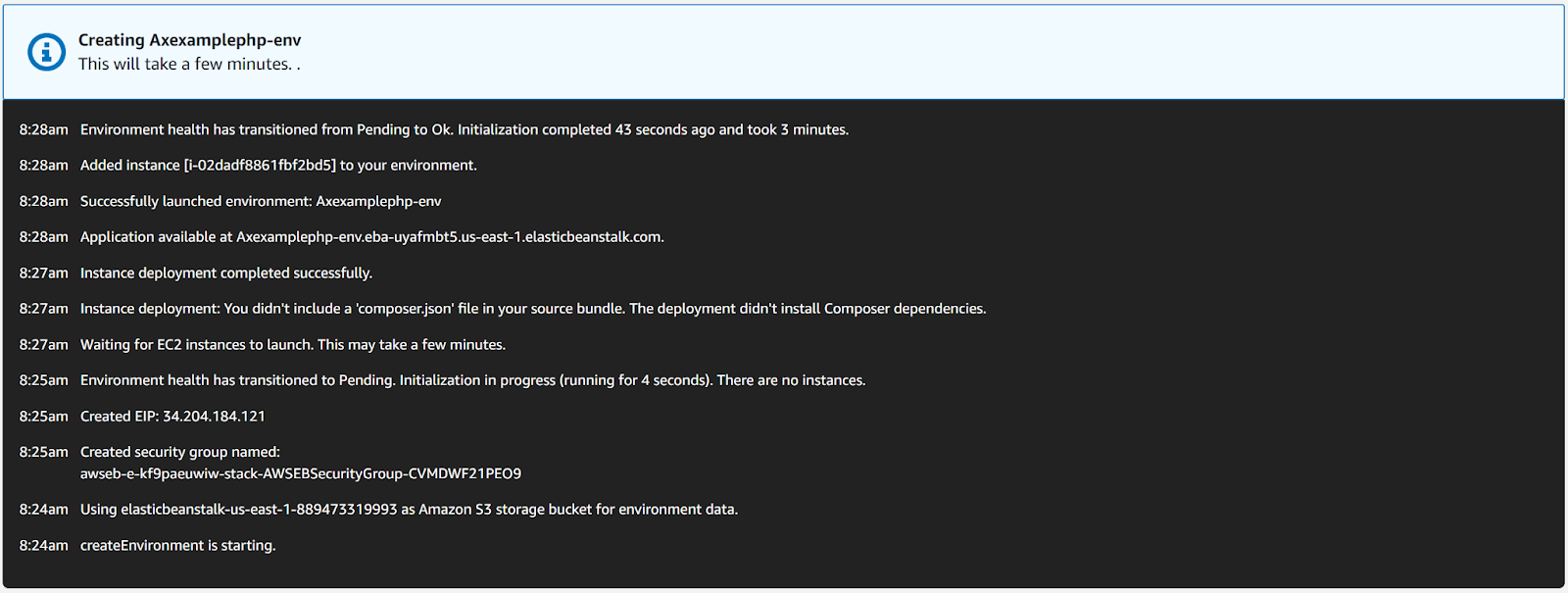The image size is (1568, 593).
Task: Click the Added instance event entry
Action: pyautogui.click(x=277, y=165)
